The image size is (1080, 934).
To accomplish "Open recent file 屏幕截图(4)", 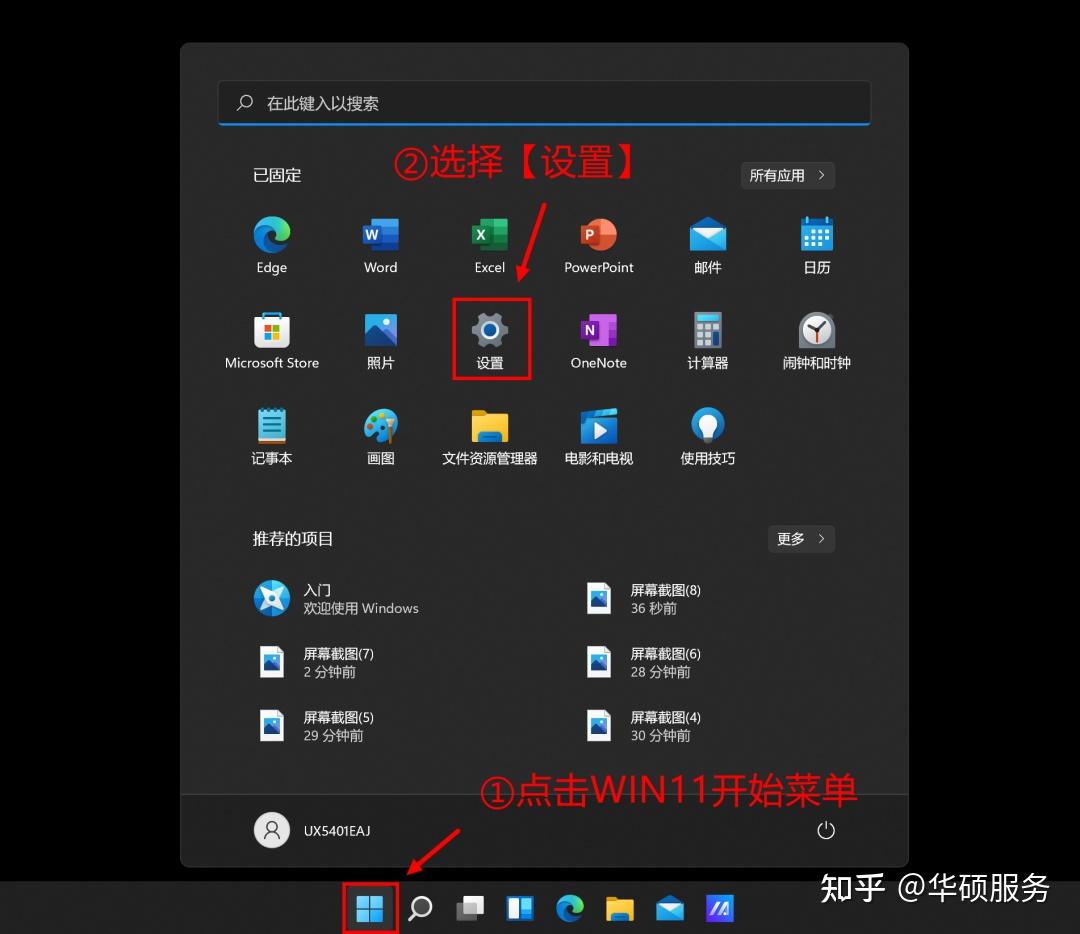I will coord(644,726).
